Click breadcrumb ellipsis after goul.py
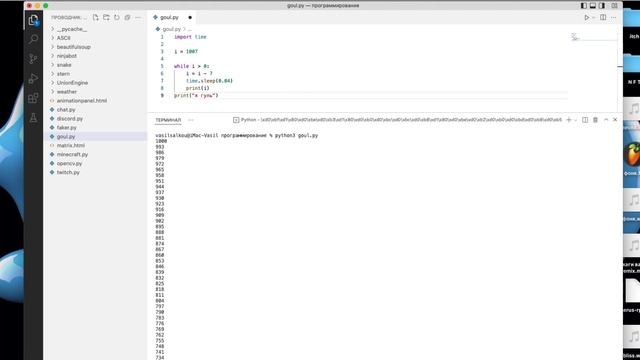 point(189,29)
